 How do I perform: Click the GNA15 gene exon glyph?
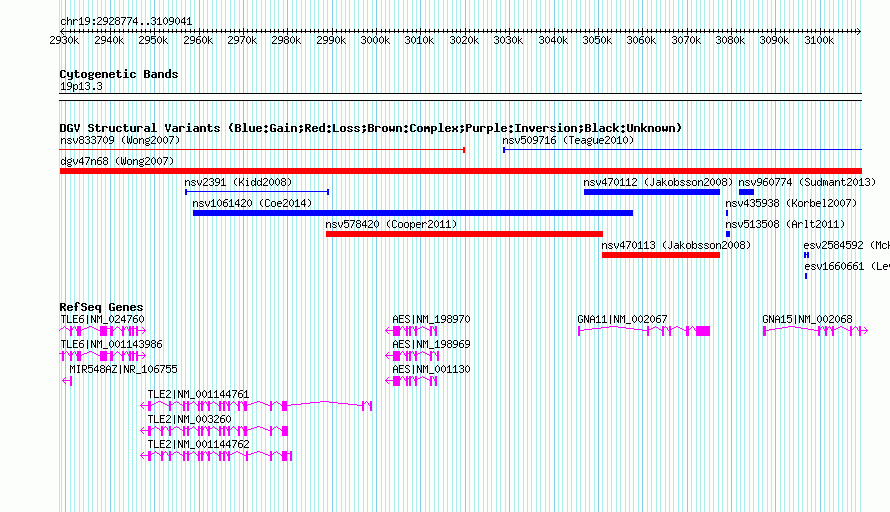tap(816, 331)
